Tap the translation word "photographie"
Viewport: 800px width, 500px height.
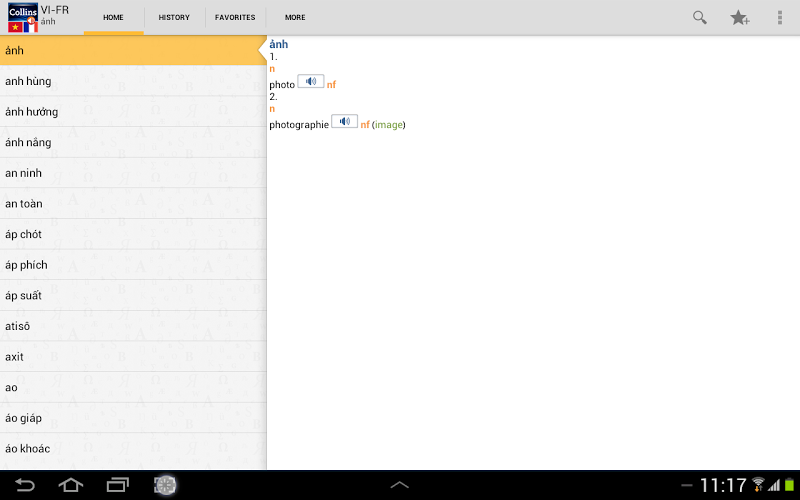299,124
